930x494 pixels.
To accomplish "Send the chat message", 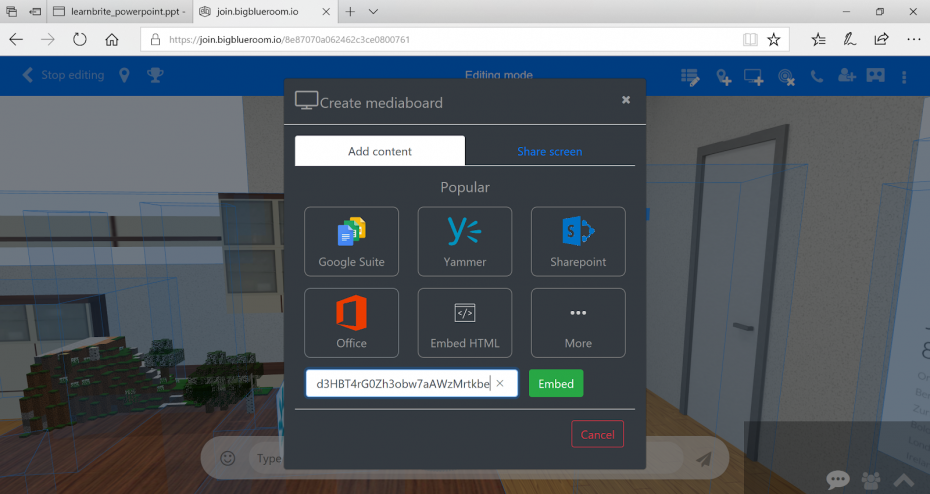I will click(x=703, y=458).
